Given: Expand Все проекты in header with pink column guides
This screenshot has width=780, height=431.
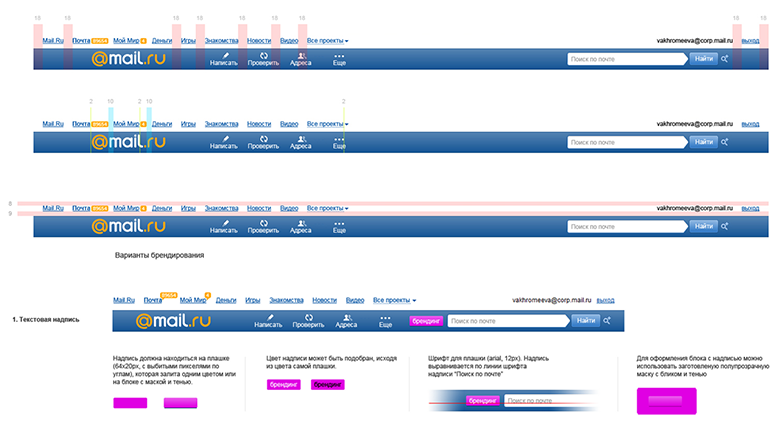Looking at the screenshot, I should [x=327, y=40].
